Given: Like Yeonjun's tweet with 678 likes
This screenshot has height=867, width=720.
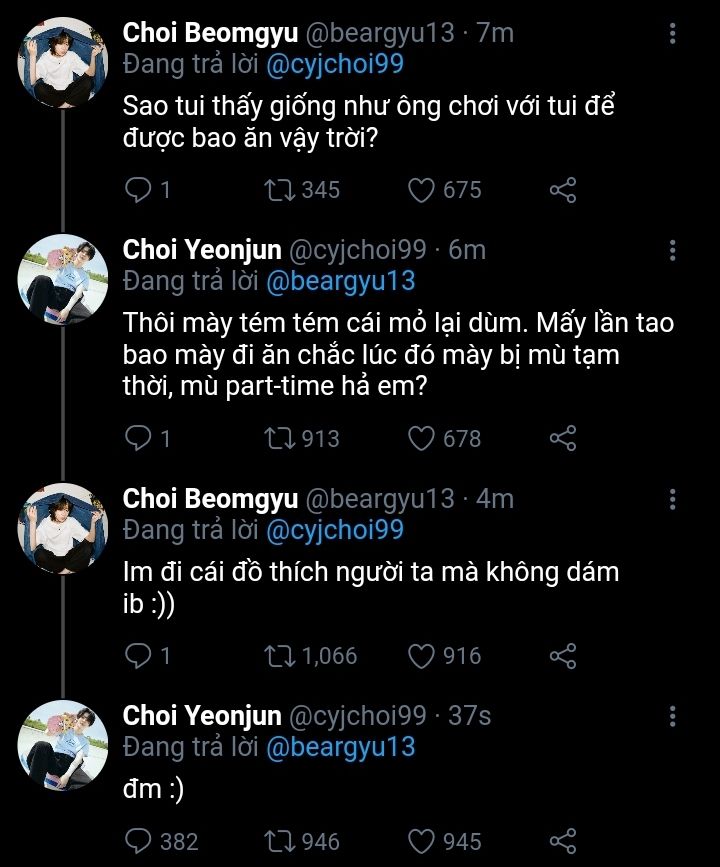Looking at the screenshot, I should [x=424, y=438].
